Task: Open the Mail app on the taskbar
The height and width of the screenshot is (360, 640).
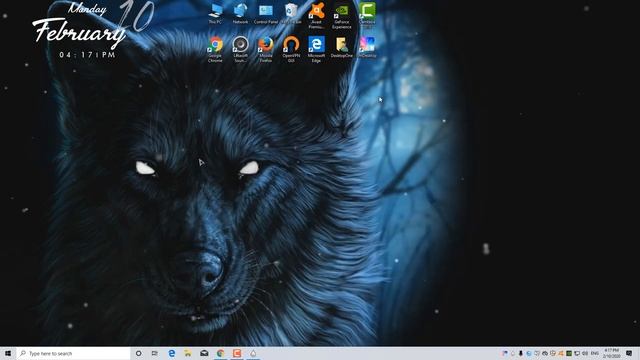Action: (x=204, y=353)
